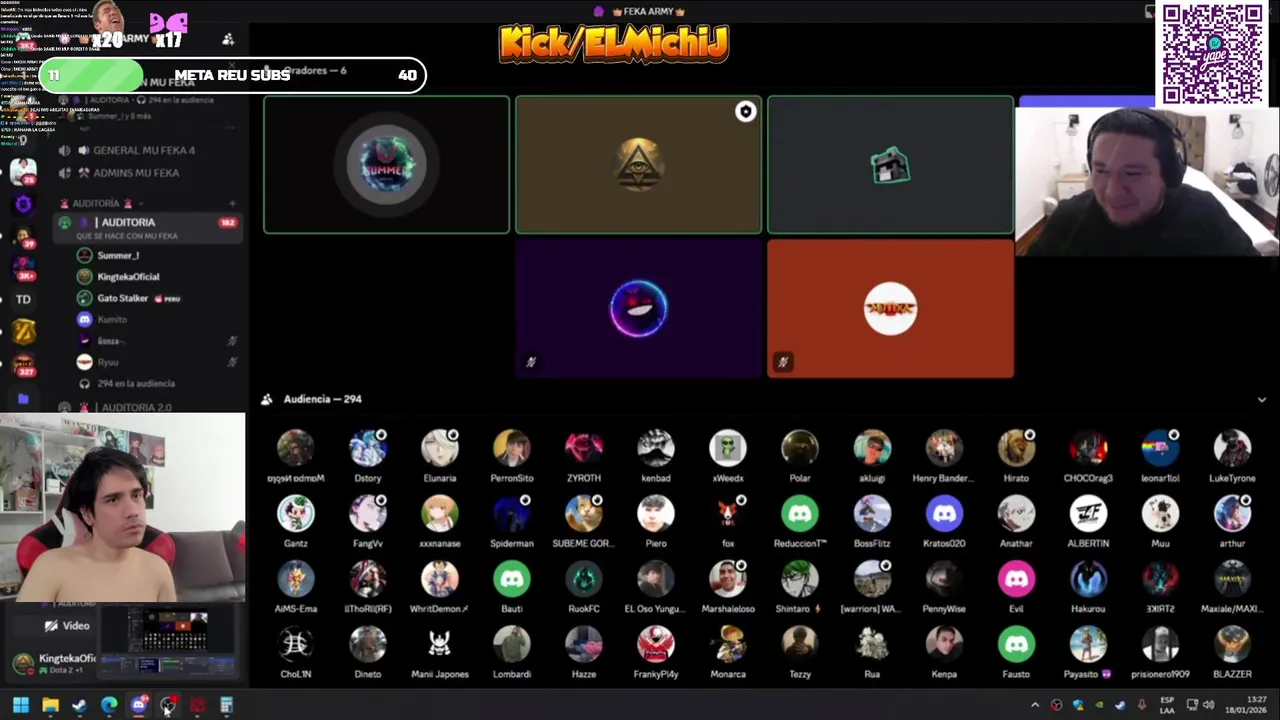The width and height of the screenshot is (1280, 720).
Task: Open Gantz's audience avatar
Action: point(295,513)
